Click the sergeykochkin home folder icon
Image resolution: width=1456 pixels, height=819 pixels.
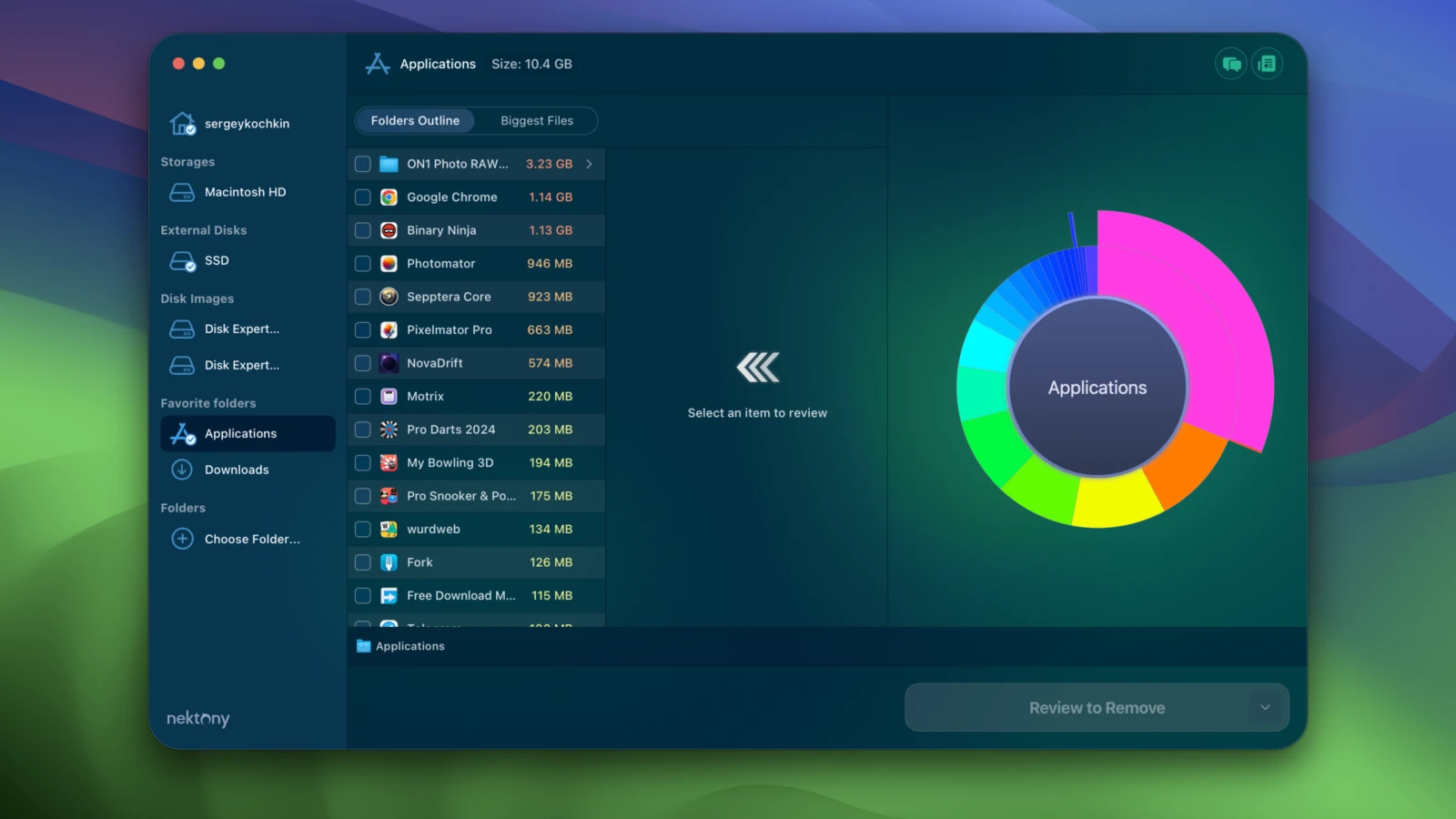(183, 124)
